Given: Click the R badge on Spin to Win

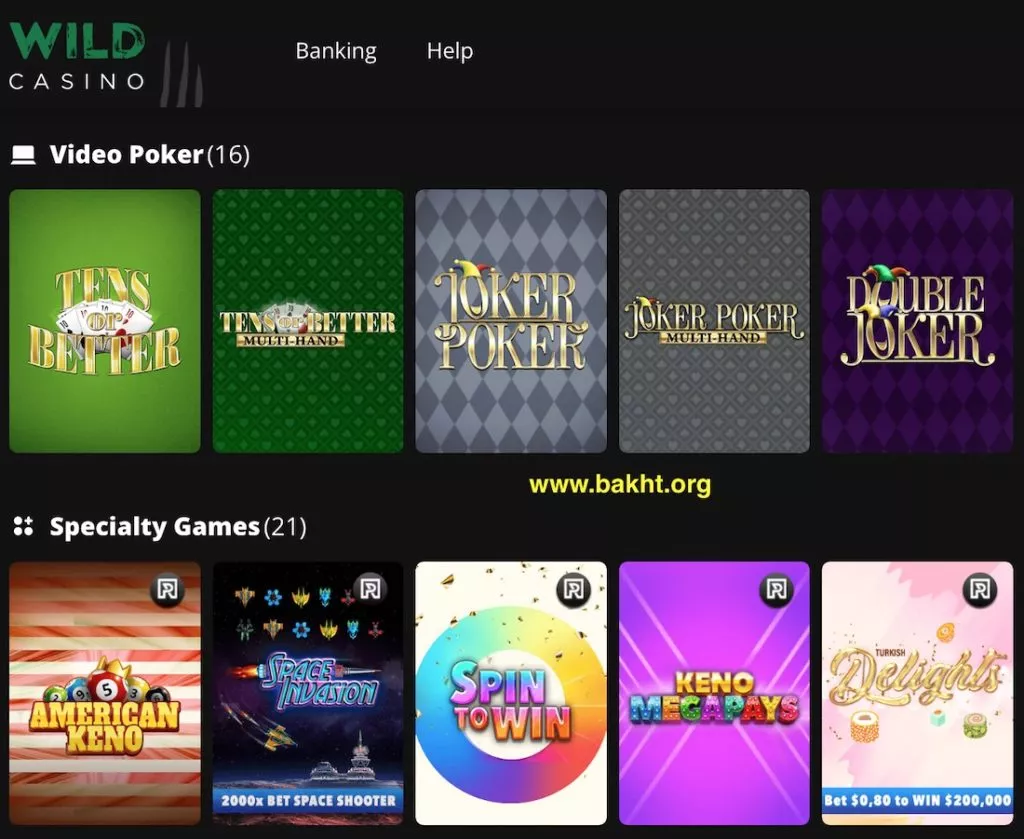Looking at the screenshot, I should pos(573,590).
